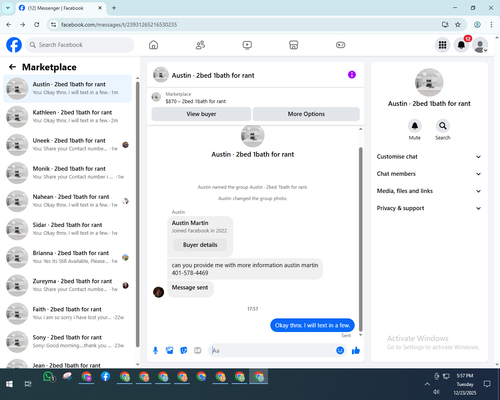
Task: Open the tab search dropdown arrow
Action: pos(8,8)
